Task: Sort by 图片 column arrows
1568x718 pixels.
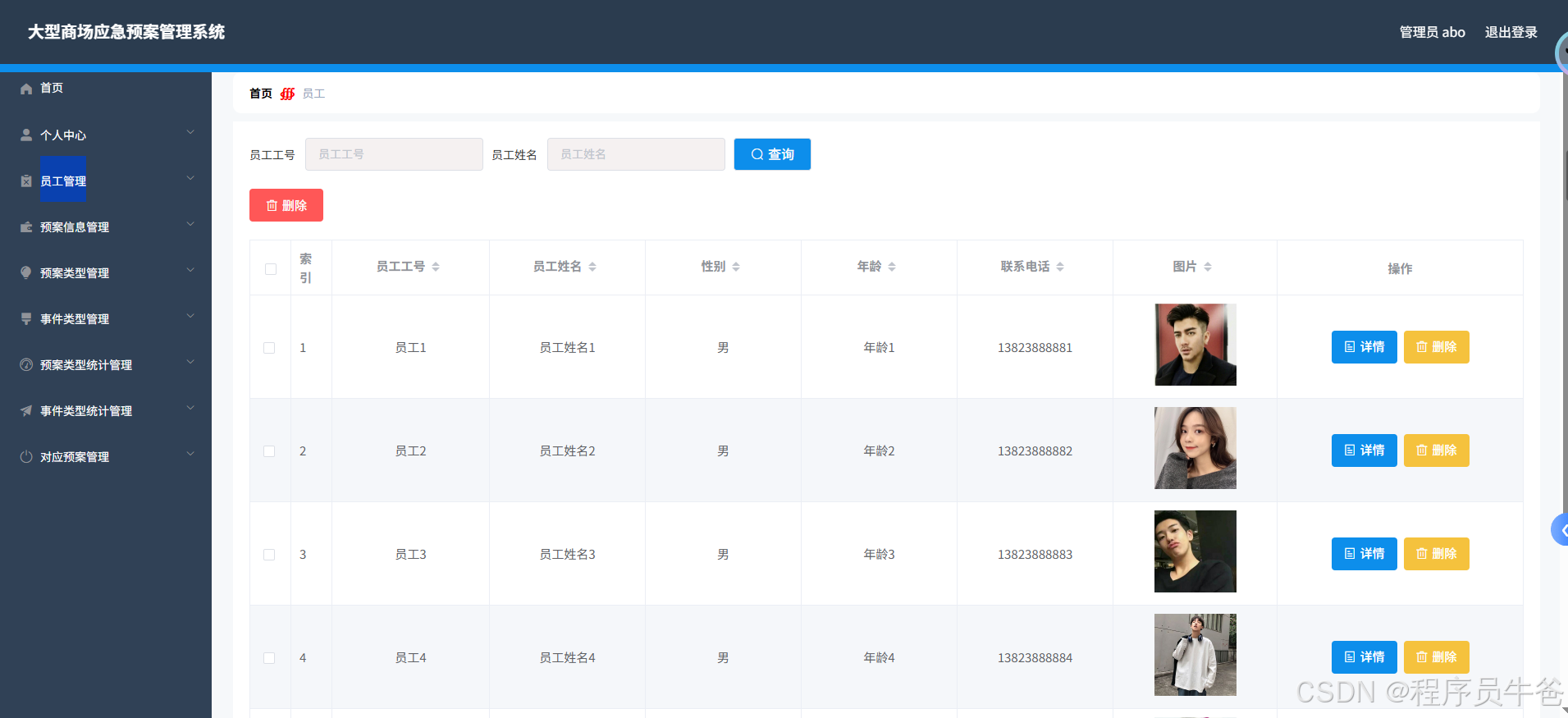Action: click(1208, 267)
